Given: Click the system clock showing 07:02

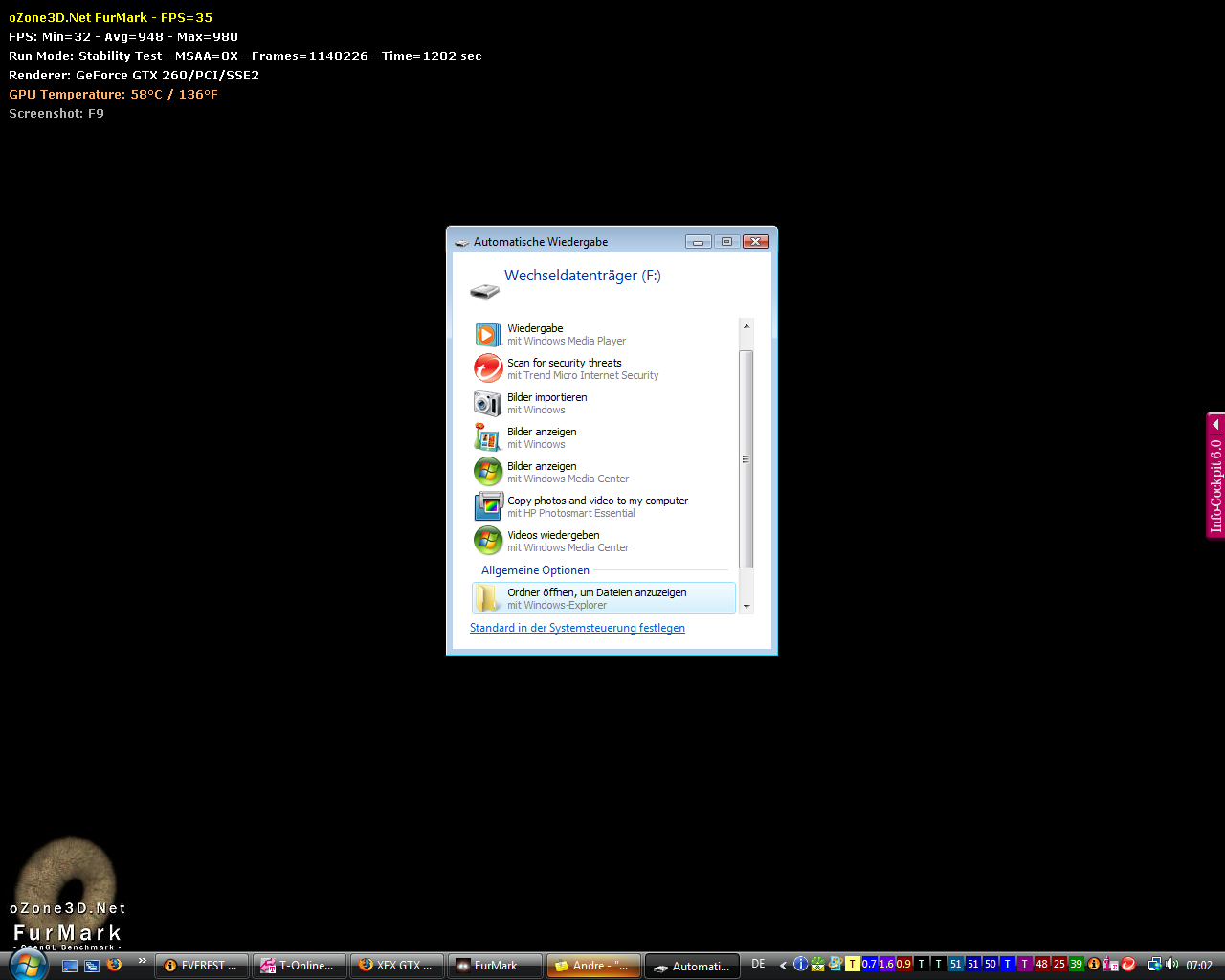Looking at the screenshot, I should [x=1199, y=965].
